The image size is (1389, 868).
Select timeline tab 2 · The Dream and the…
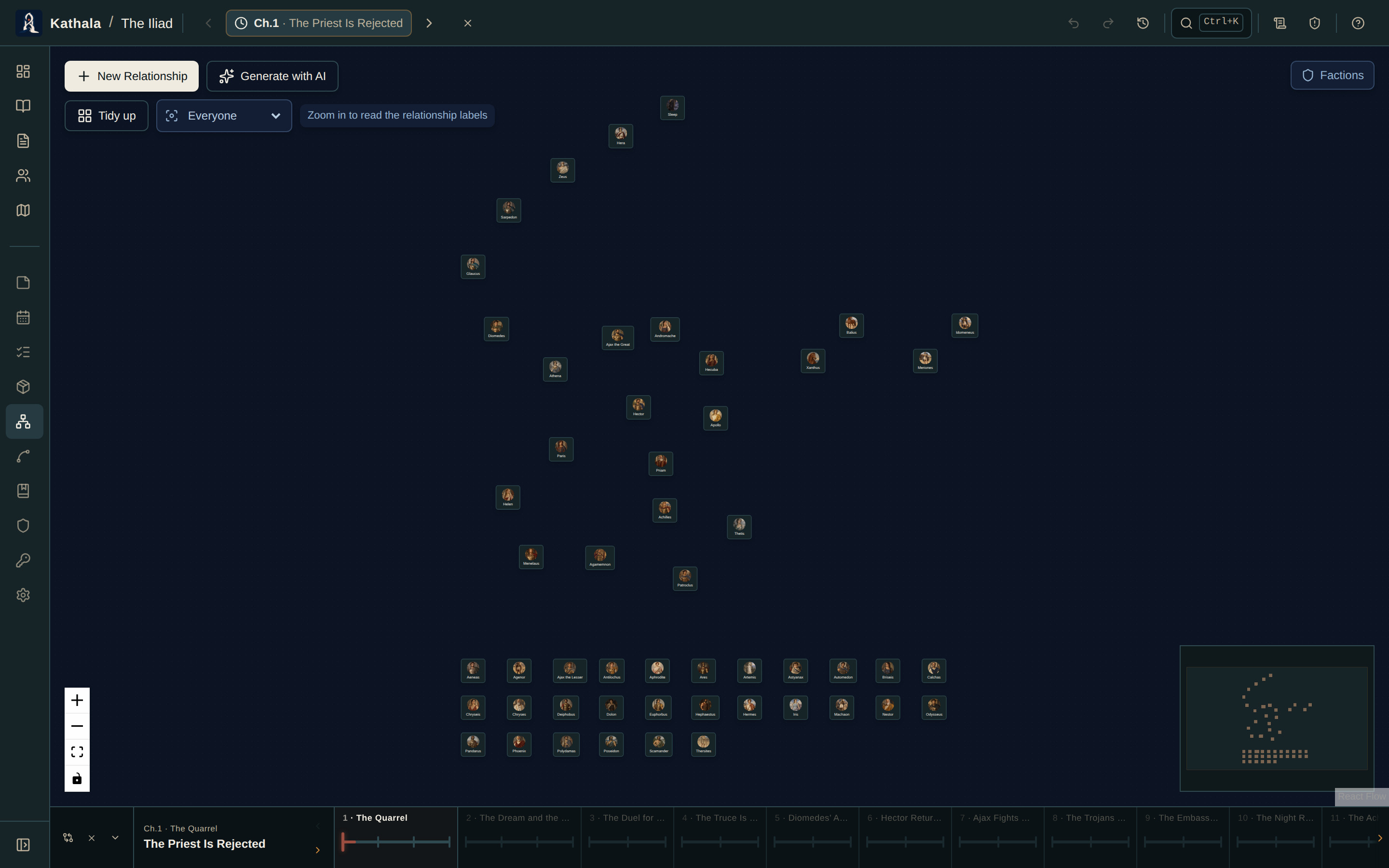point(519,837)
